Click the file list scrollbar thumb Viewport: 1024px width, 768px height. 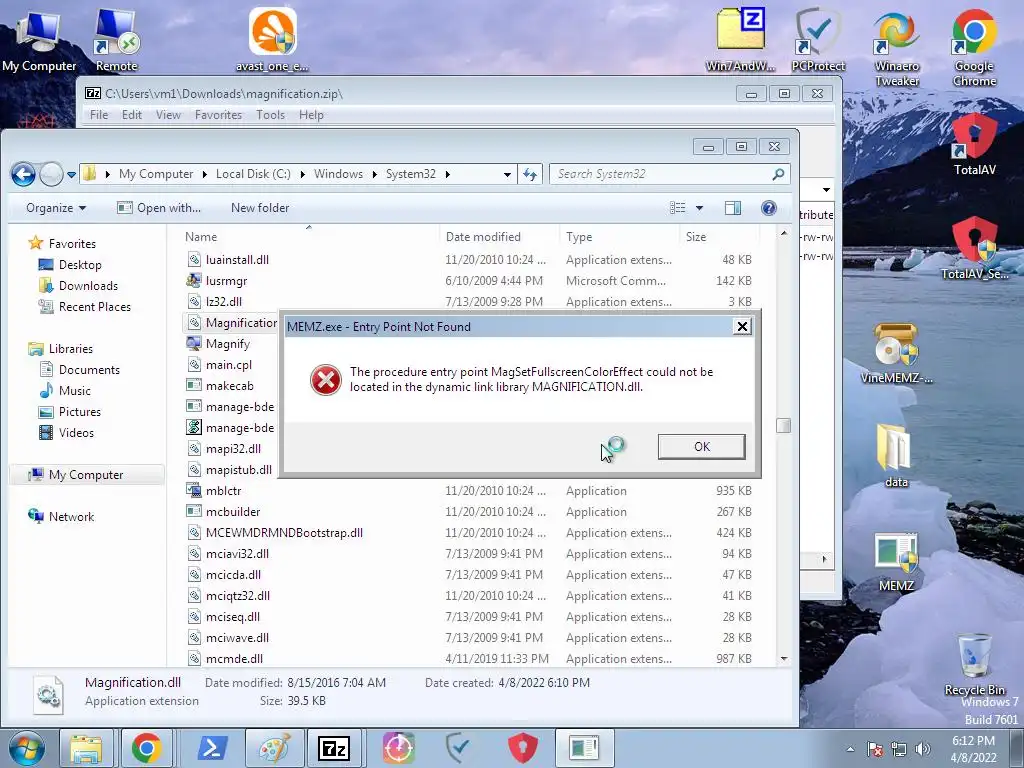784,426
